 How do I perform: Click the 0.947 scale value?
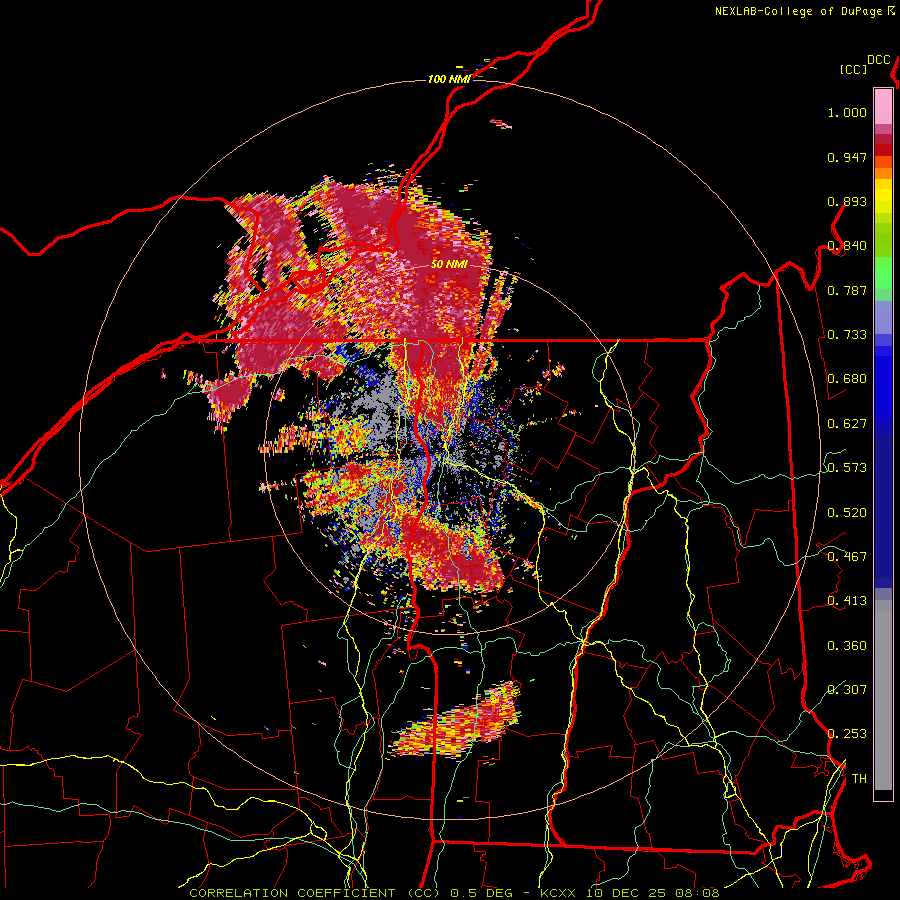[847, 157]
